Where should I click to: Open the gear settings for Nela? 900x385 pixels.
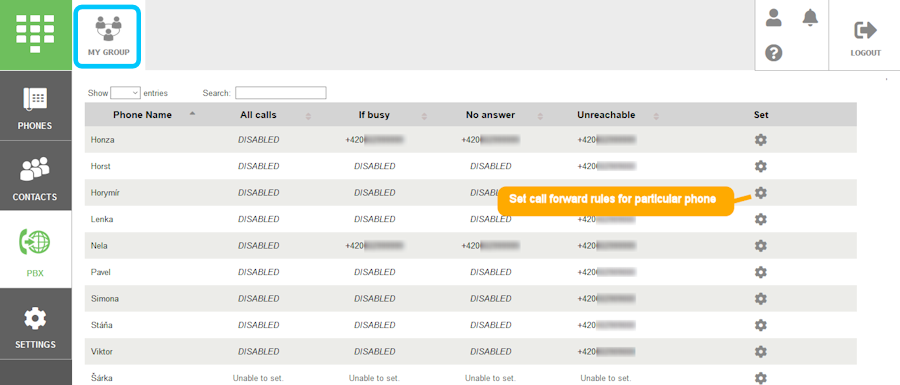point(761,246)
